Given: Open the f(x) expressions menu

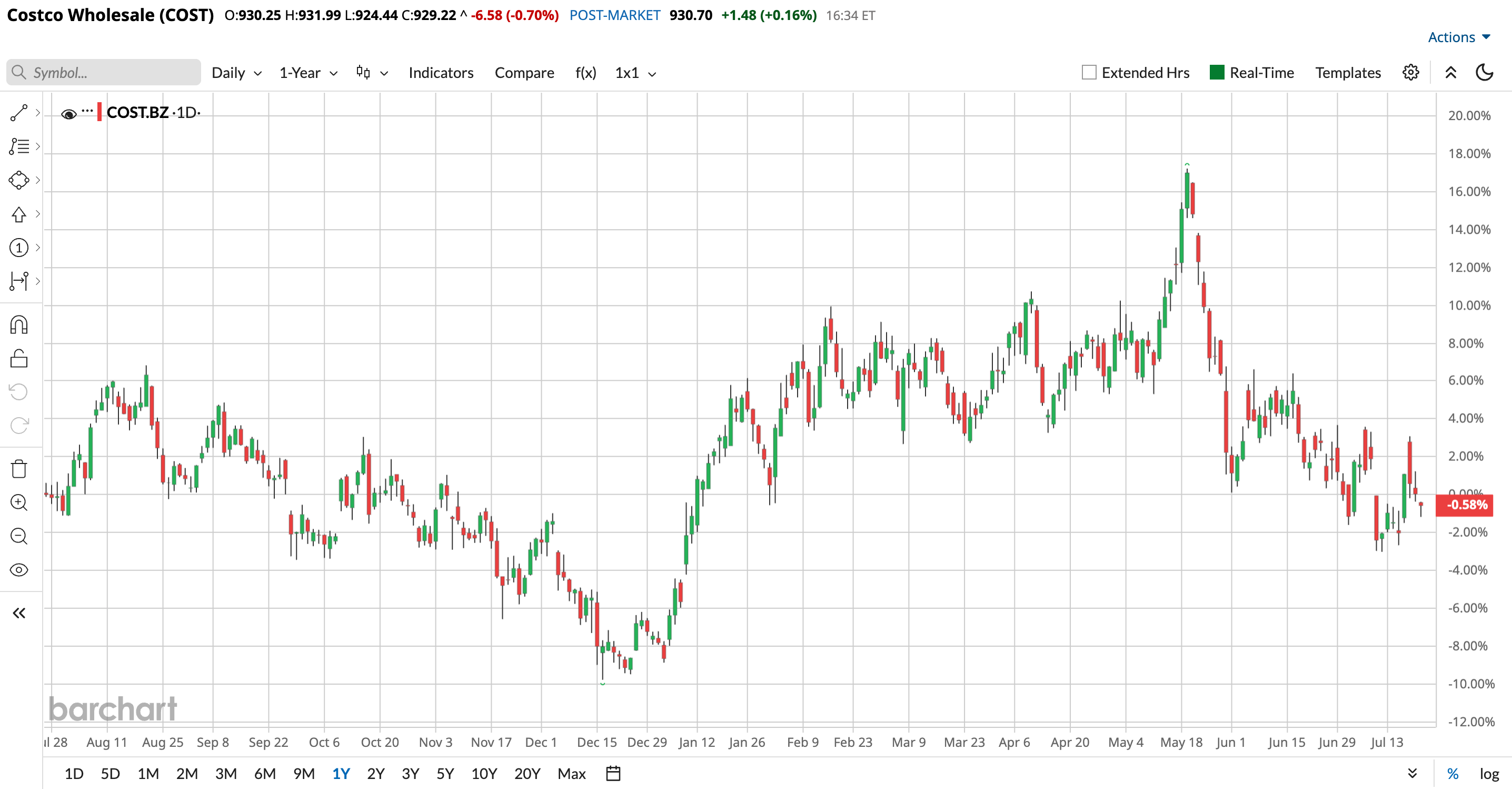Looking at the screenshot, I should [x=585, y=73].
